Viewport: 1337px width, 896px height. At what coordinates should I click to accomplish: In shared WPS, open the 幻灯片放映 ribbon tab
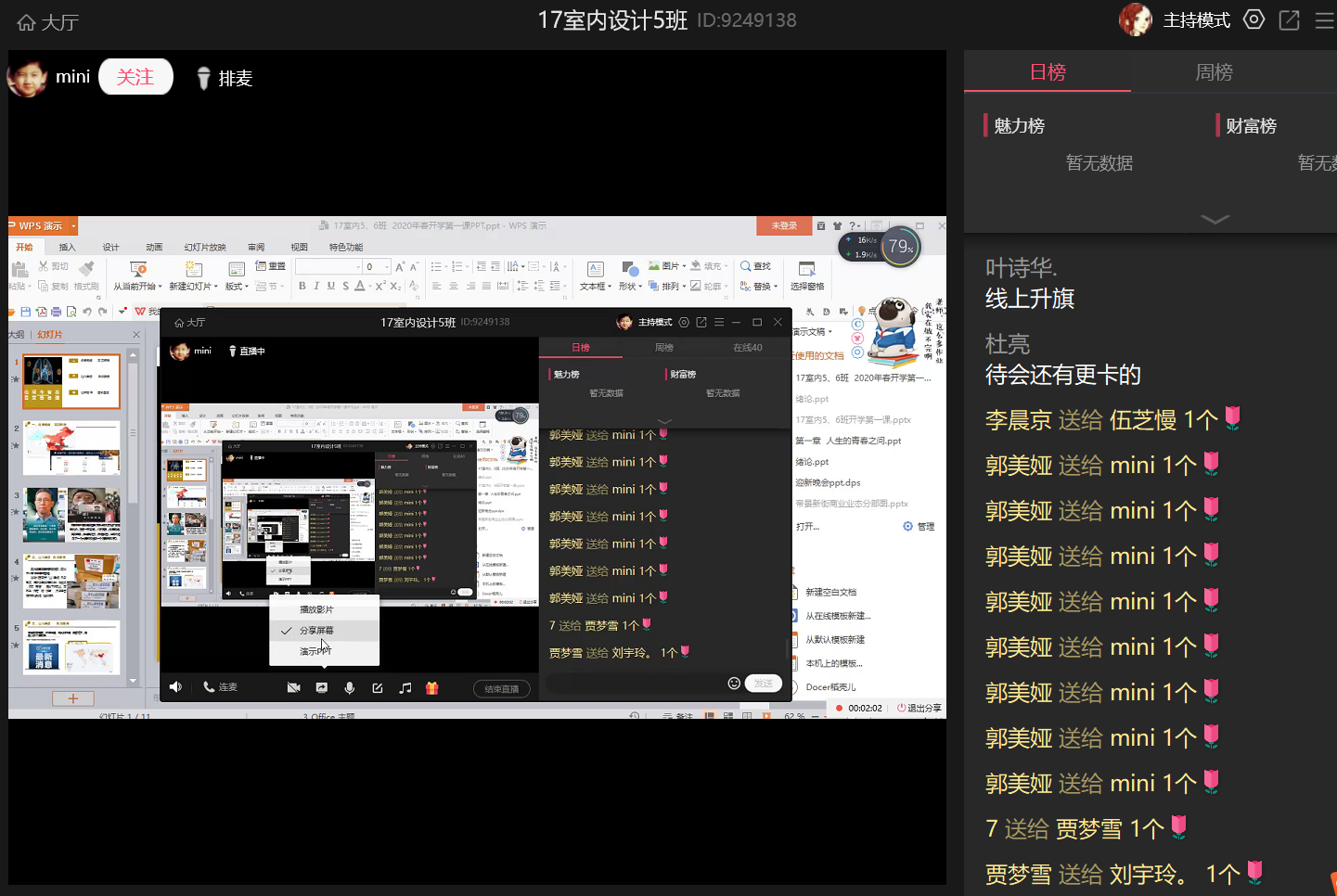click(205, 247)
